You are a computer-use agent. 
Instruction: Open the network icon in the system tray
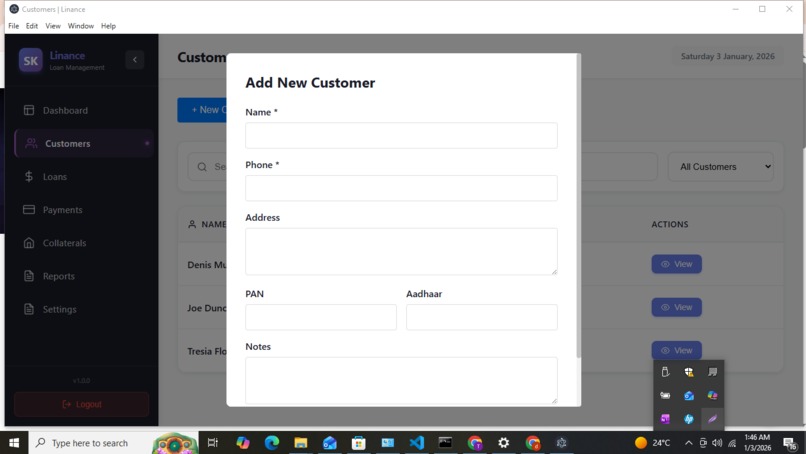[x=732, y=443]
